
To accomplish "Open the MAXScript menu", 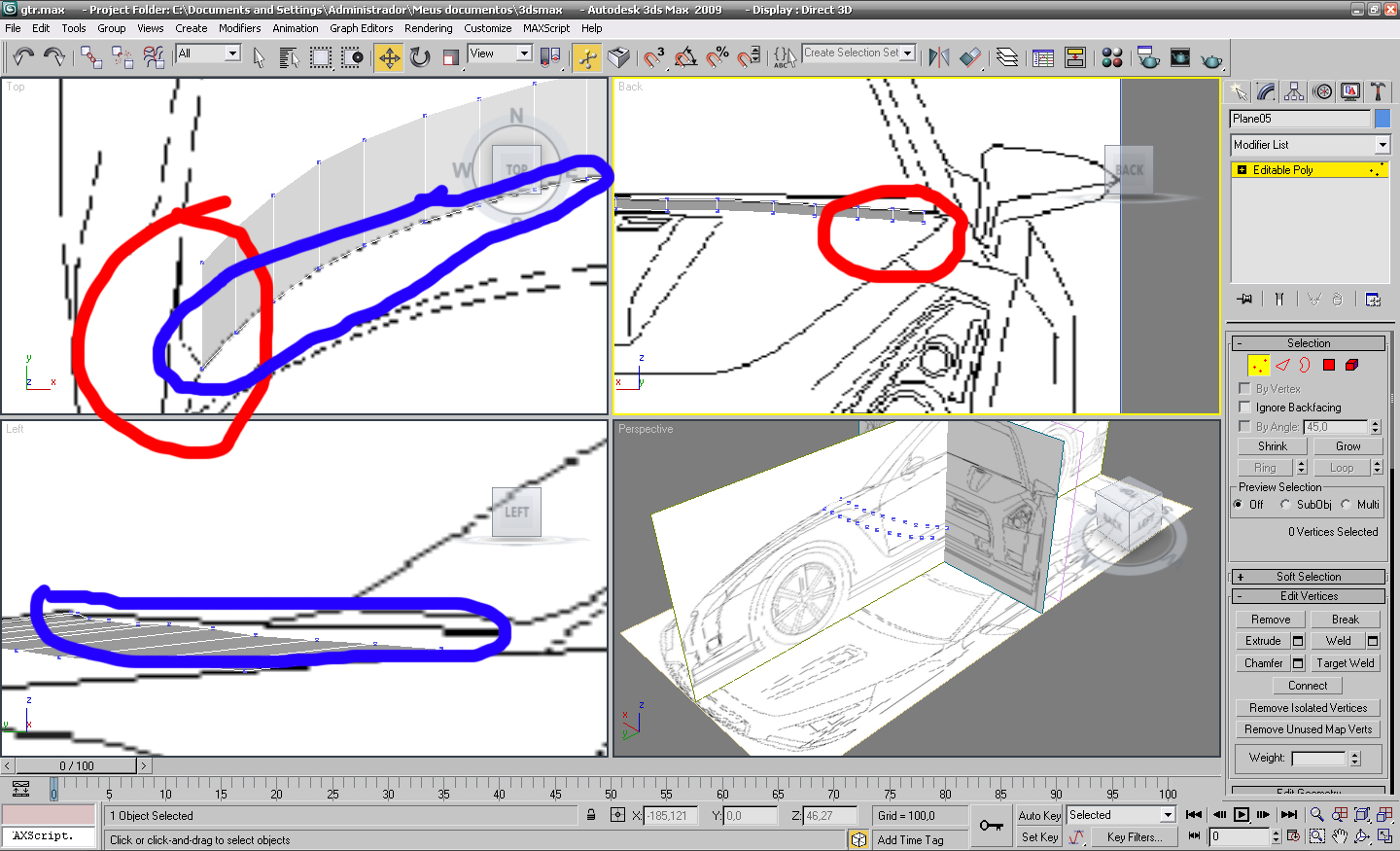I will point(546,28).
